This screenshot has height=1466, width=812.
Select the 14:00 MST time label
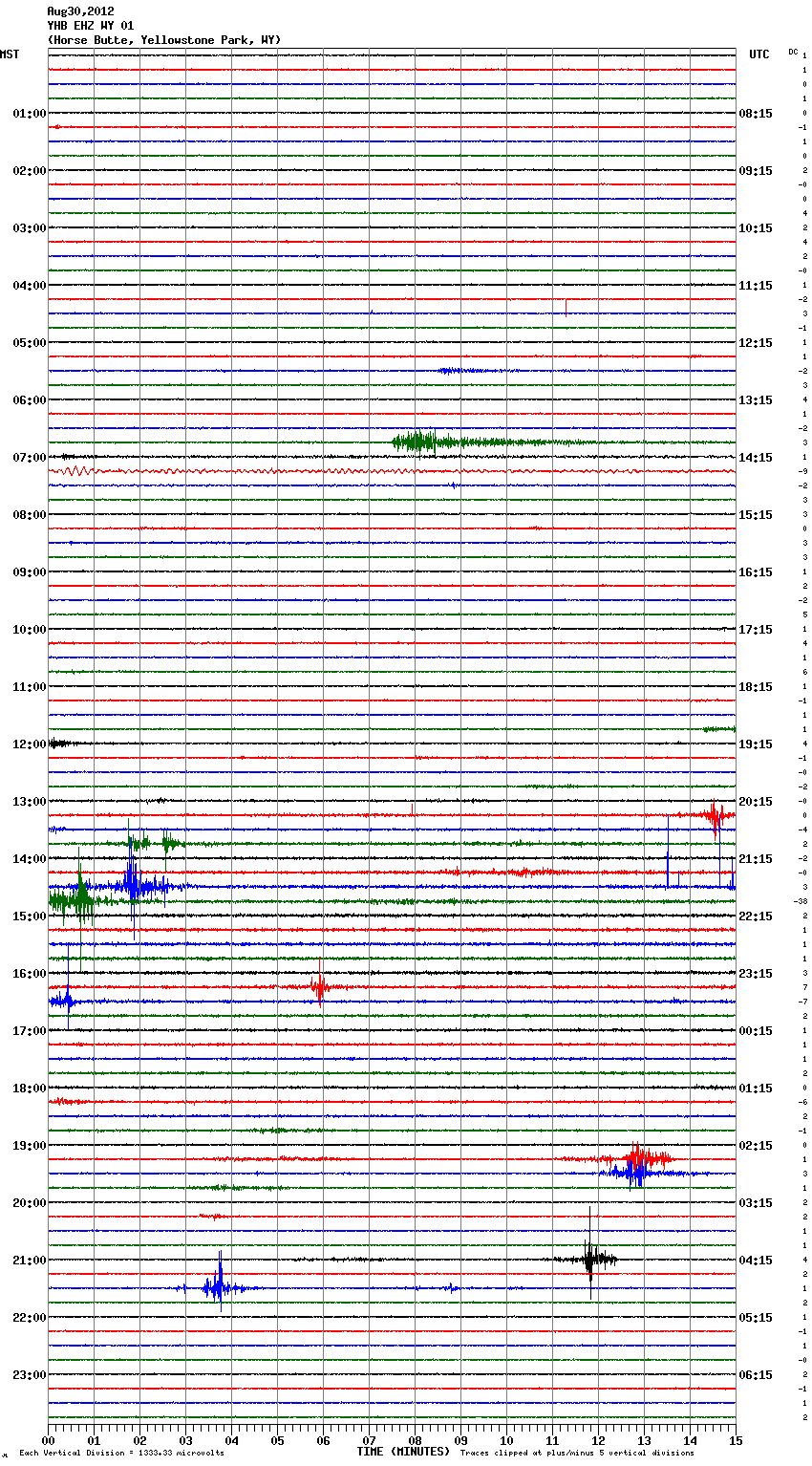click(30, 859)
